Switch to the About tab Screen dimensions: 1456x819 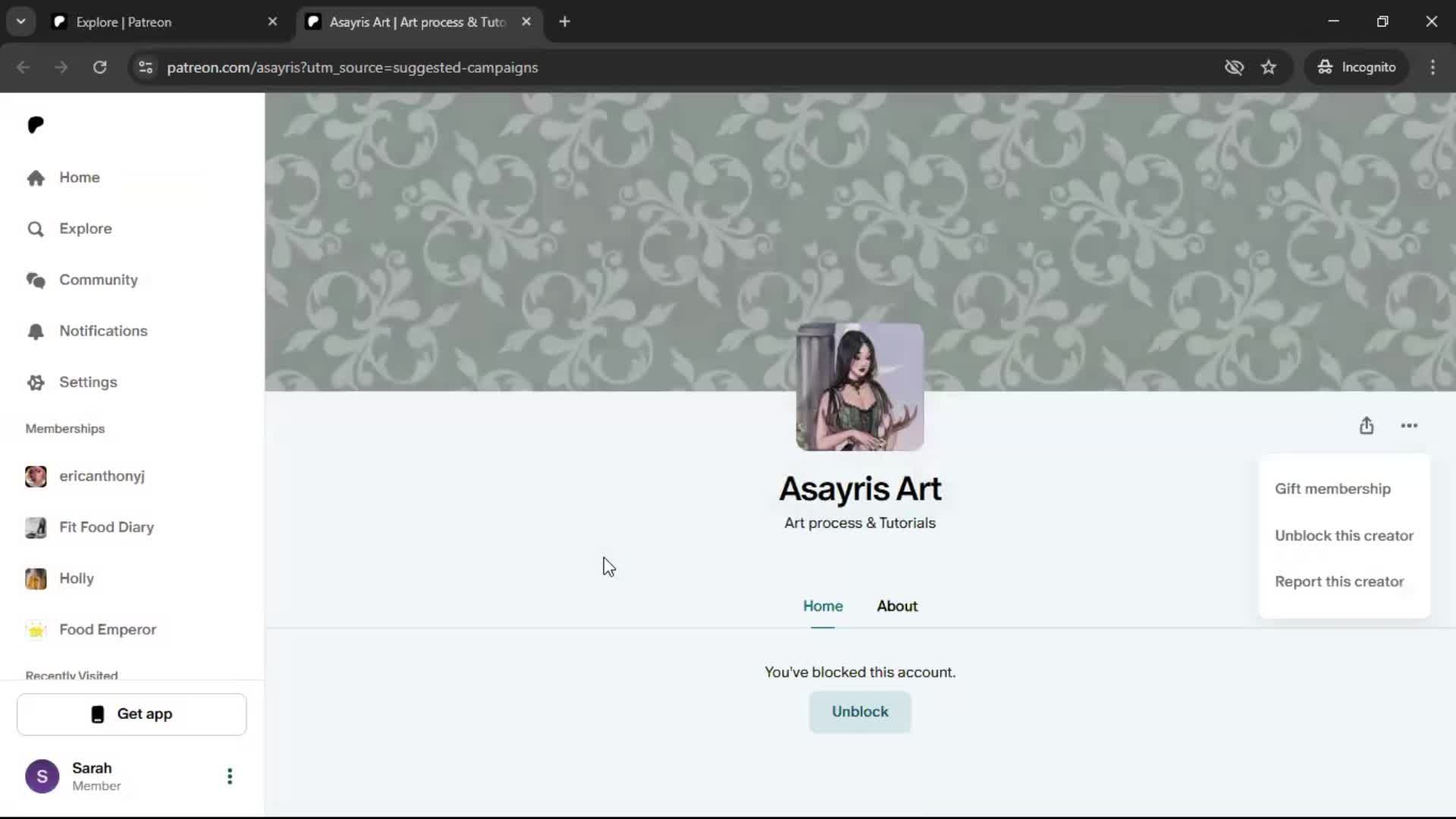pyautogui.click(x=897, y=606)
